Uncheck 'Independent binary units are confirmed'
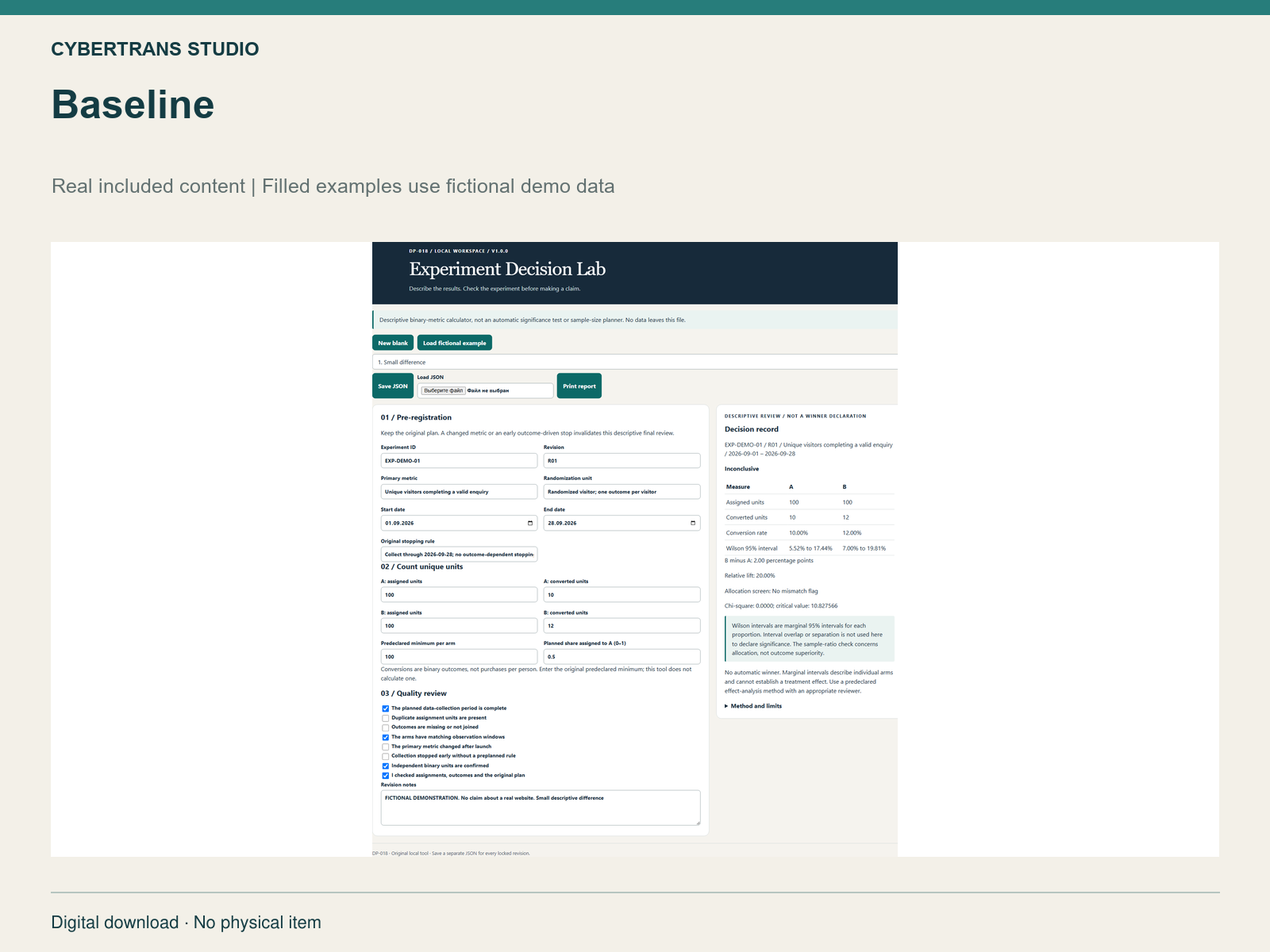The height and width of the screenshot is (952, 1270). pos(386,766)
